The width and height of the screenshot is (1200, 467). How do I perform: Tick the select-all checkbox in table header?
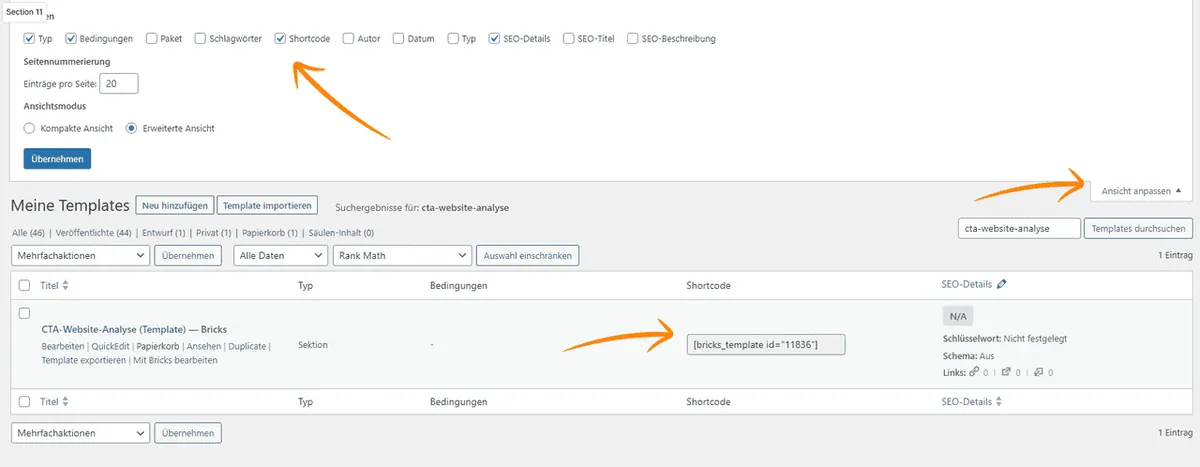tap(25, 285)
